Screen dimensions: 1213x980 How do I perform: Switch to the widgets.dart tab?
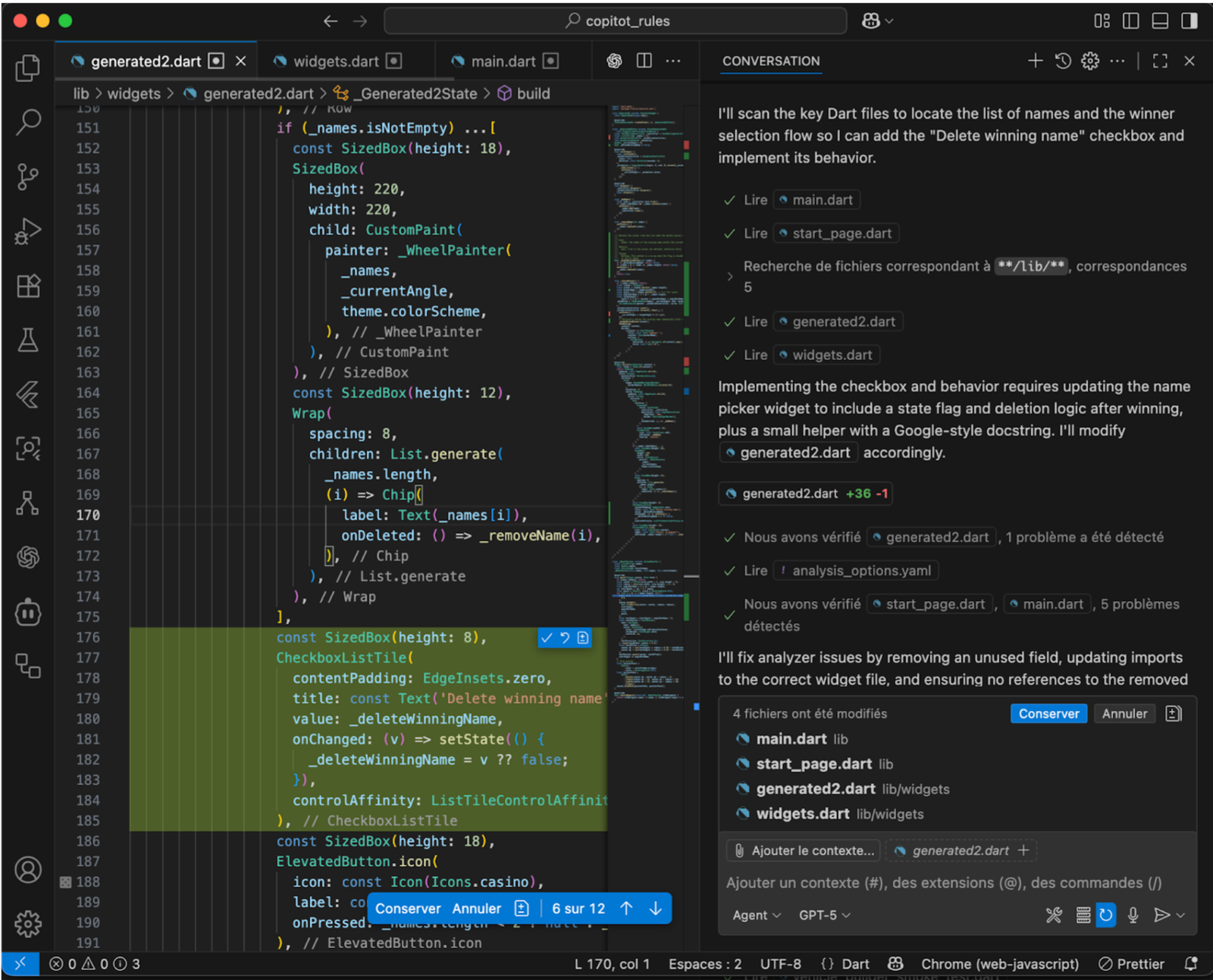click(x=337, y=61)
